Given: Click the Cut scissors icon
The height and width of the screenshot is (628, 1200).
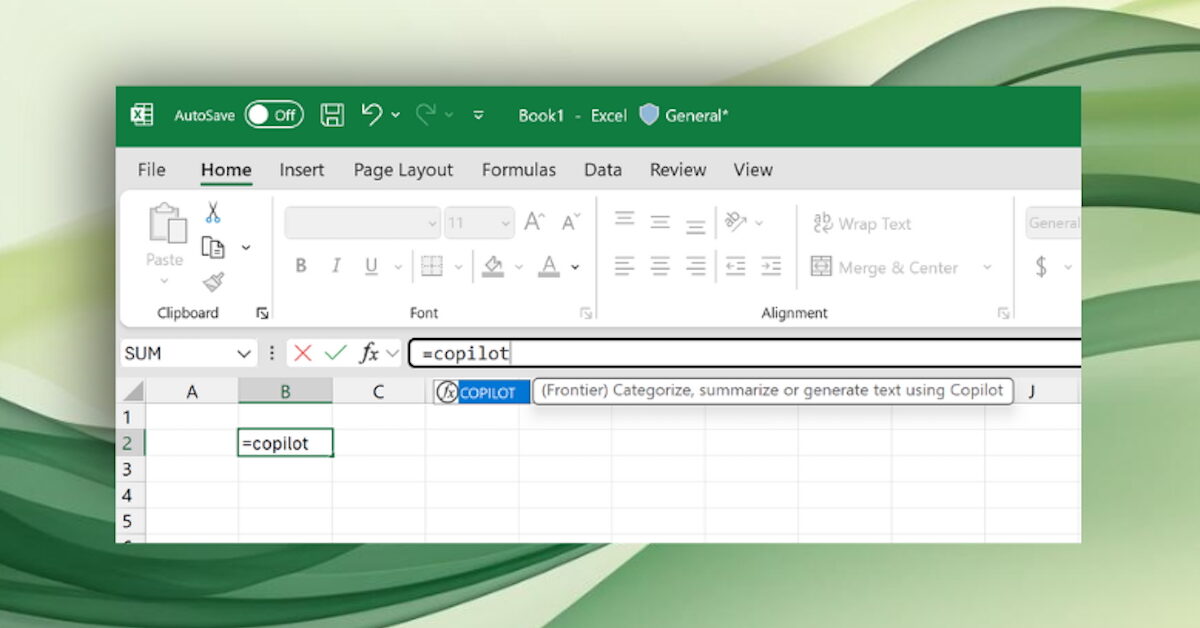Looking at the screenshot, I should tap(213, 212).
